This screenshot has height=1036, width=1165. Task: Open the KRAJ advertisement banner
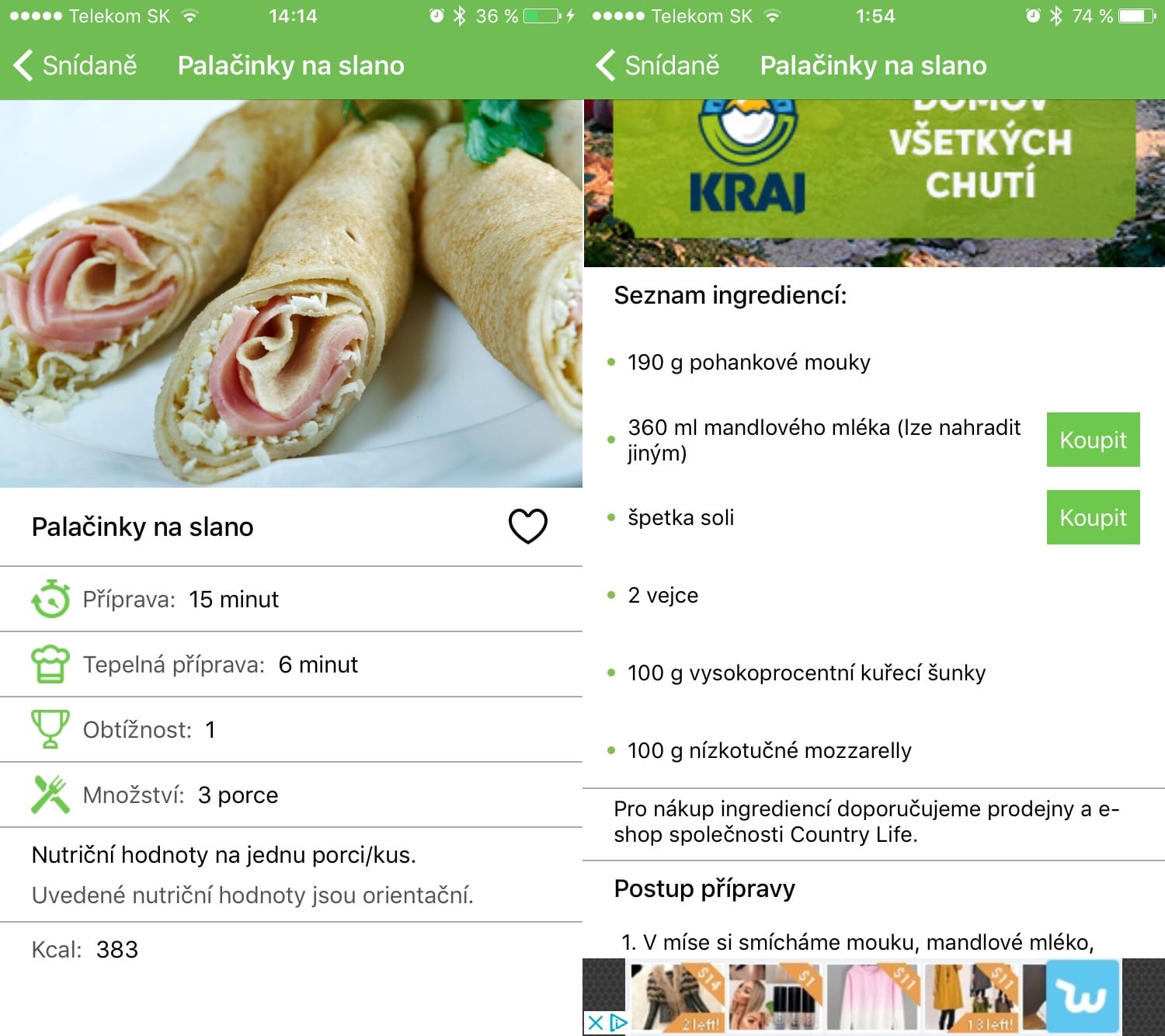(874, 183)
